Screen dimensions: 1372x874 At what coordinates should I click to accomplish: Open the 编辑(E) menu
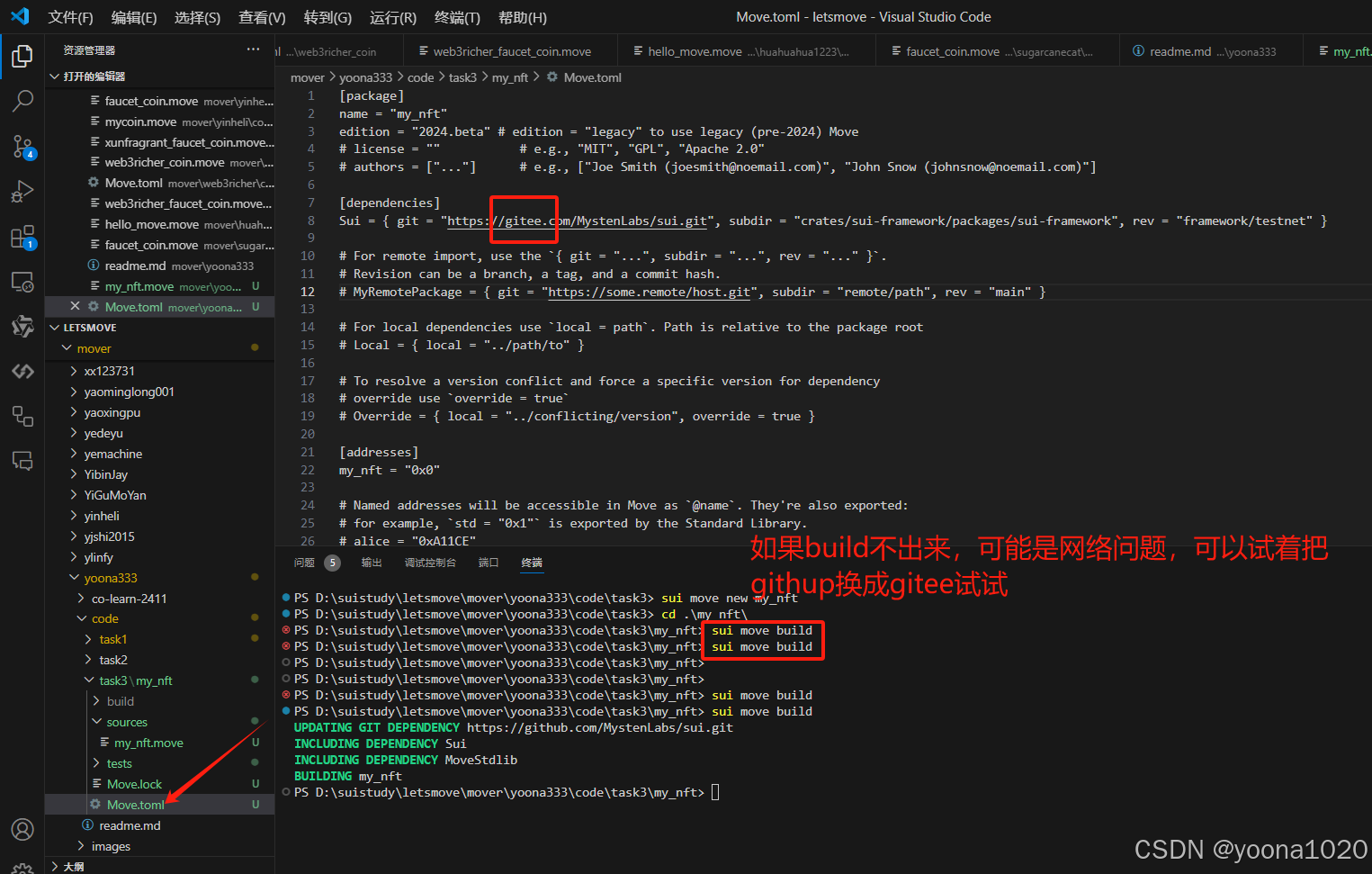[x=134, y=17]
